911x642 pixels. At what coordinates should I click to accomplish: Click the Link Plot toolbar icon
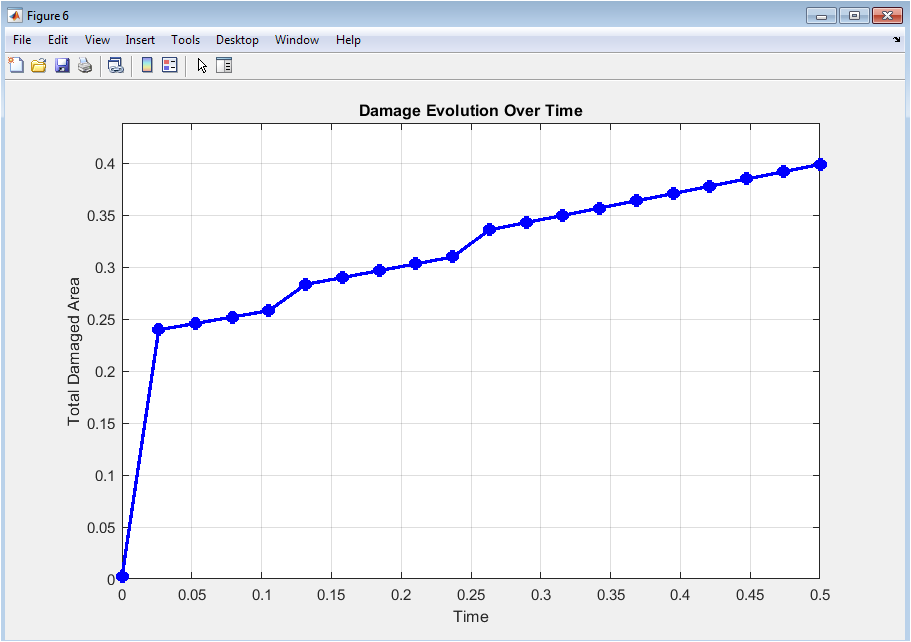(116, 66)
